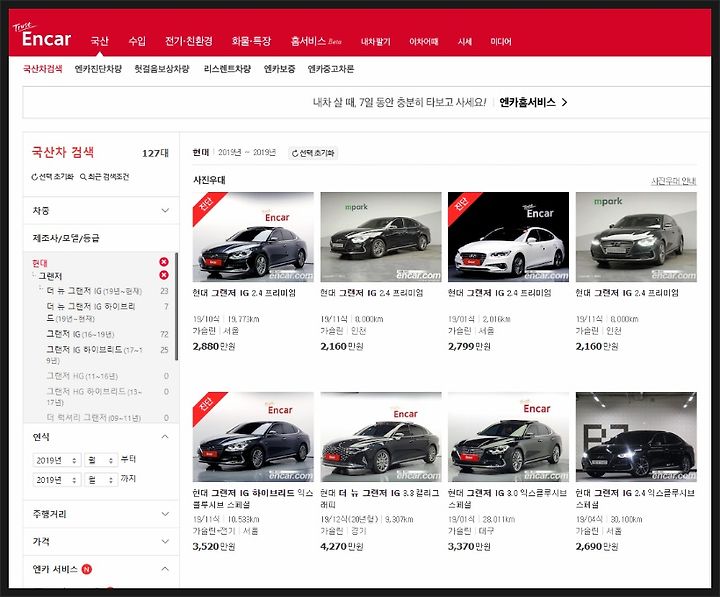Screen dimensions: 720x597
Task: Open 더 뉴 그랜저 4,270만원 photo
Action: coord(381,437)
